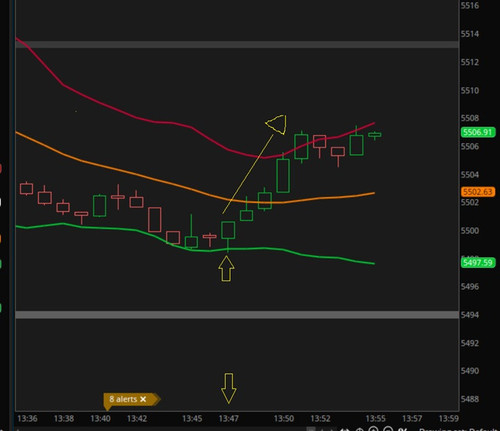Click the 5490 price axis label
500x431 pixels.
(470, 371)
